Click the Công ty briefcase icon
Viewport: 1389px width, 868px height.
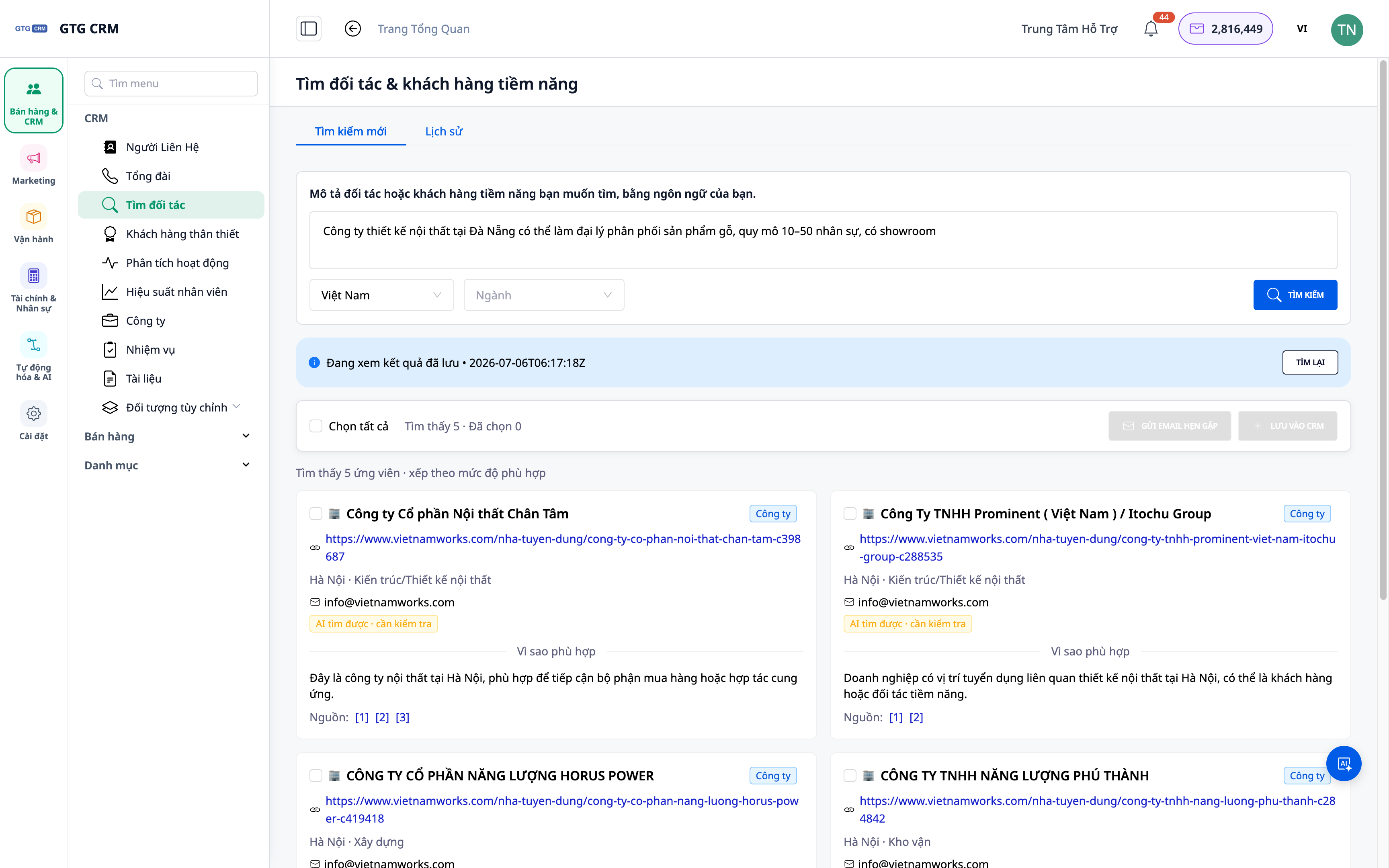click(110, 320)
